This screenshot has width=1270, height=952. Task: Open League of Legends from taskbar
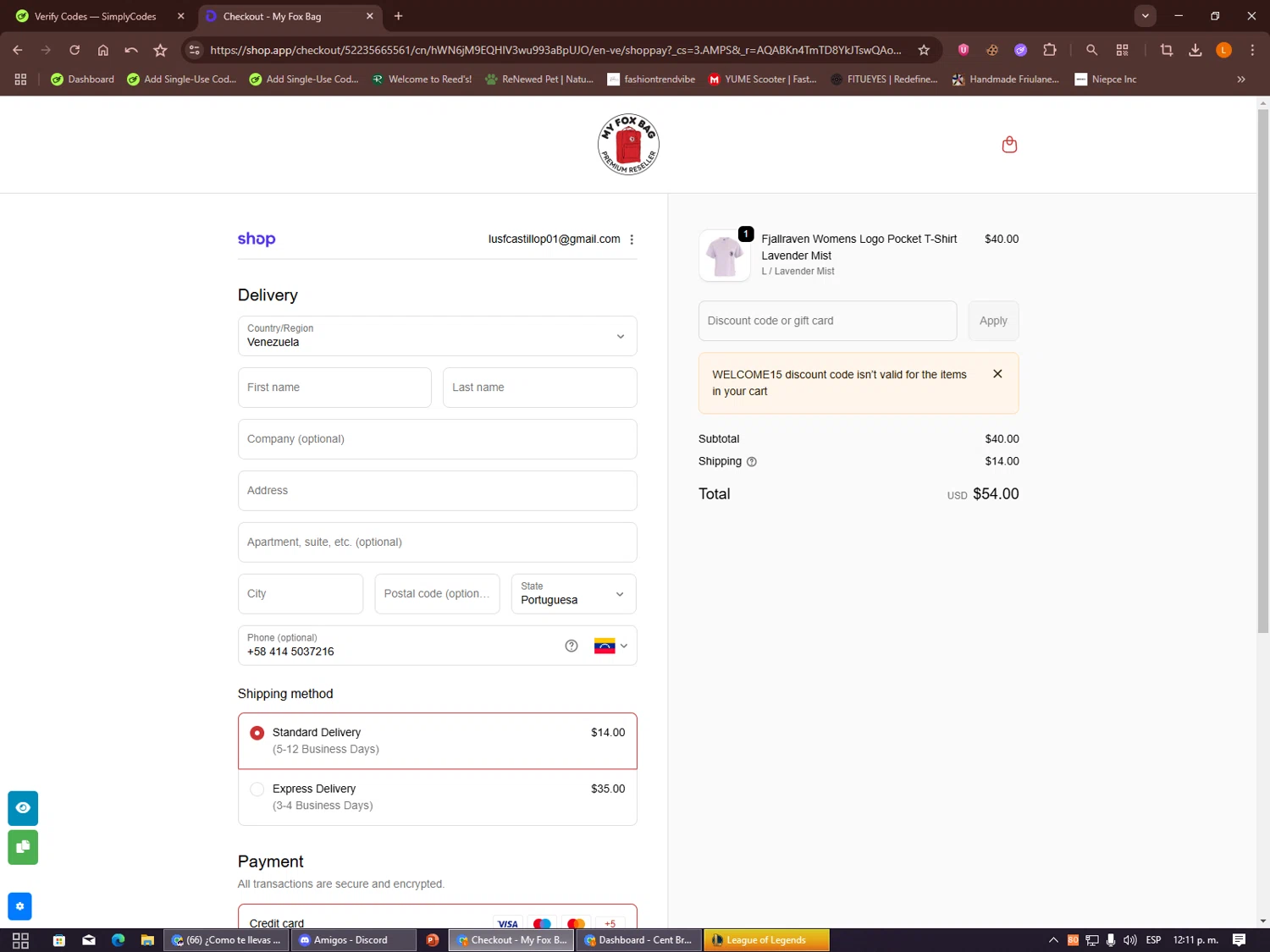click(766, 940)
